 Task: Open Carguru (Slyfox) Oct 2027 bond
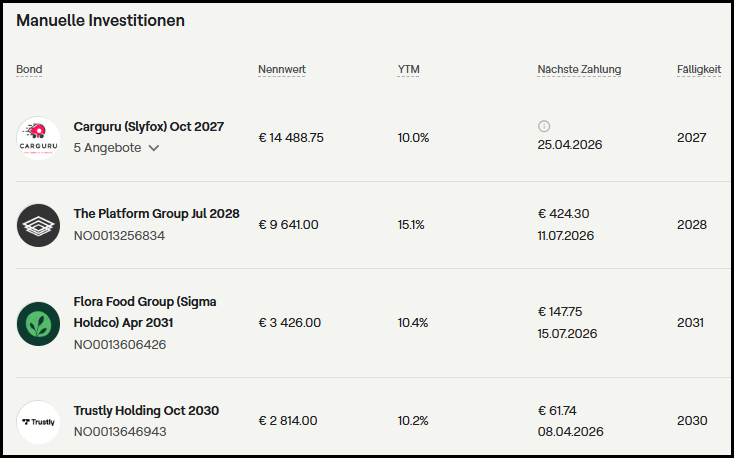click(x=148, y=127)
